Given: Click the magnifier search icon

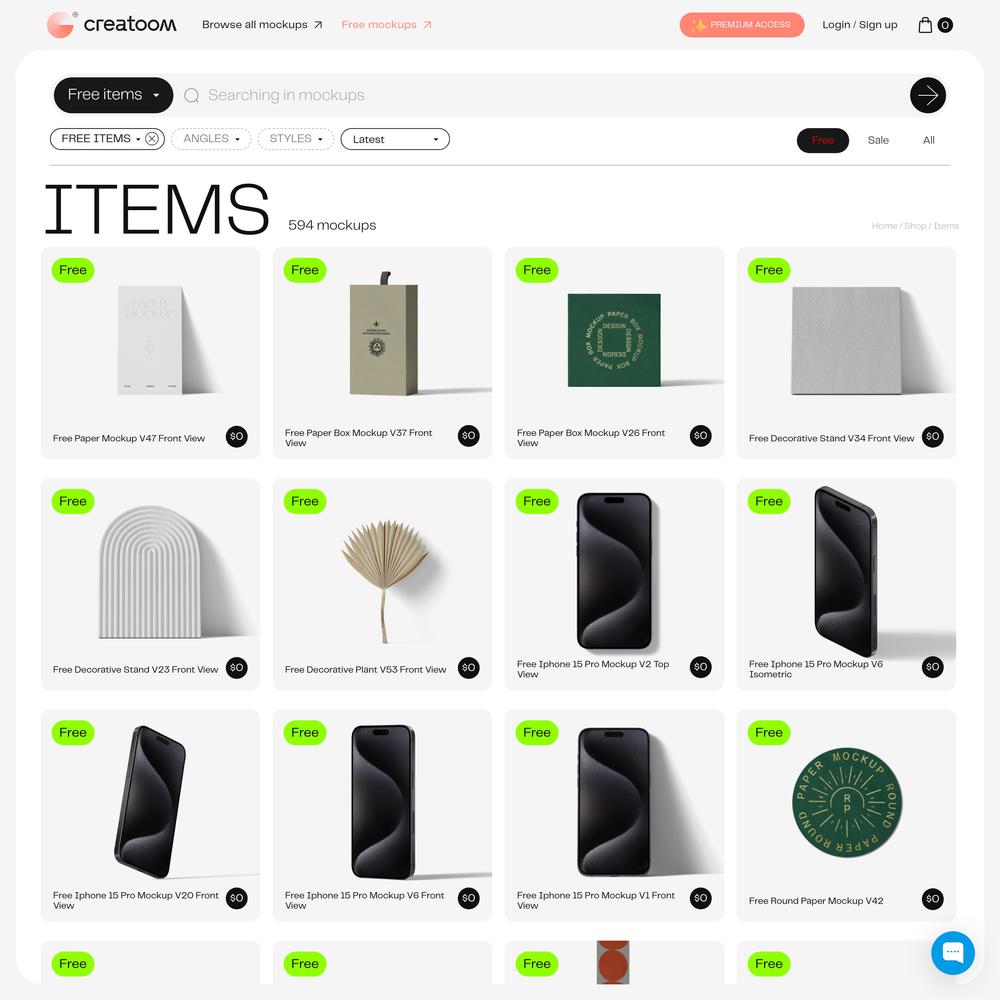Looking at the screenshot, I should 191,96.
